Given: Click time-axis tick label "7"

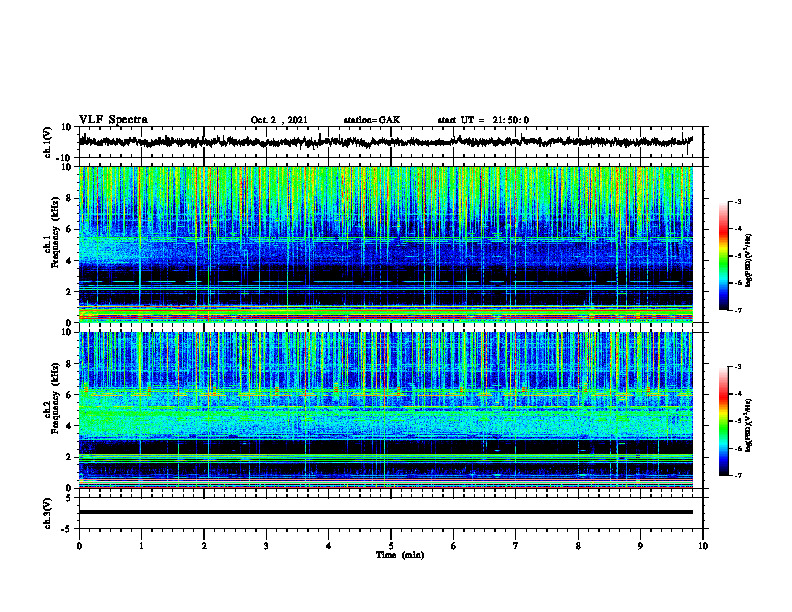Looking at the screenshot, I should pyautogui.click(x=516, y=546).
